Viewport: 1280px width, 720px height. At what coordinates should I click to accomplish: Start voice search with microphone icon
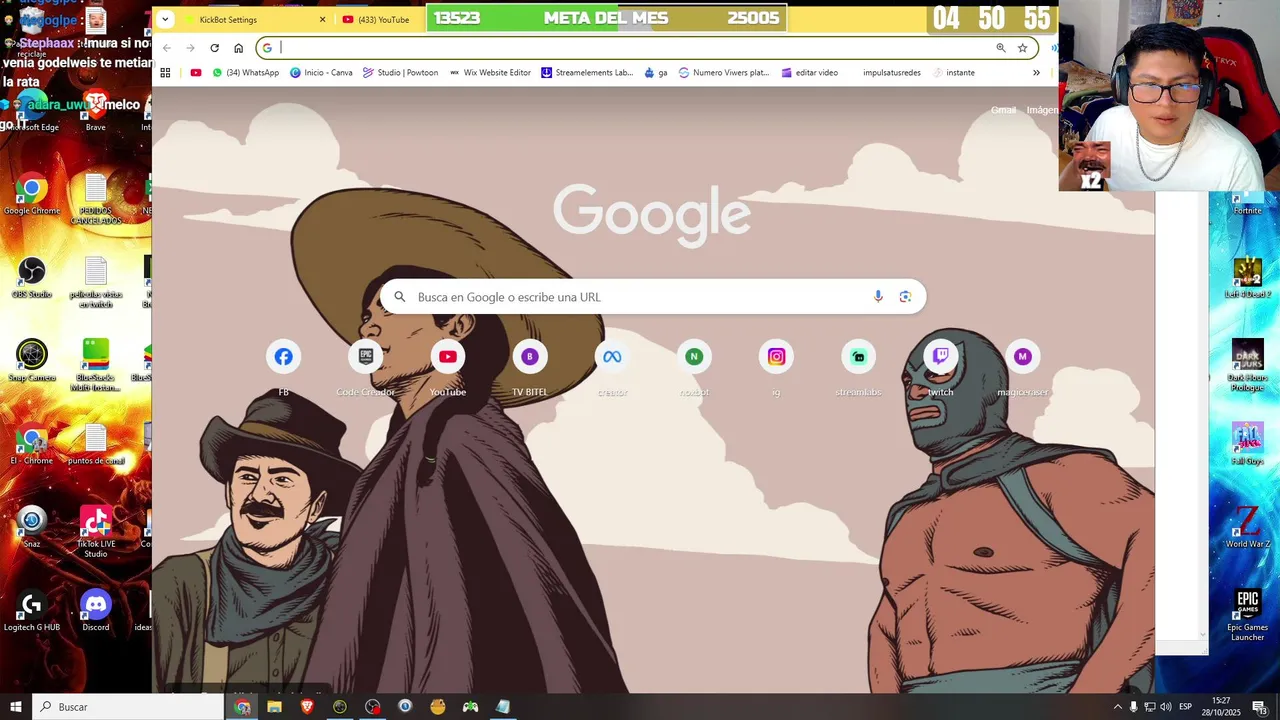[x=878, y=297]
